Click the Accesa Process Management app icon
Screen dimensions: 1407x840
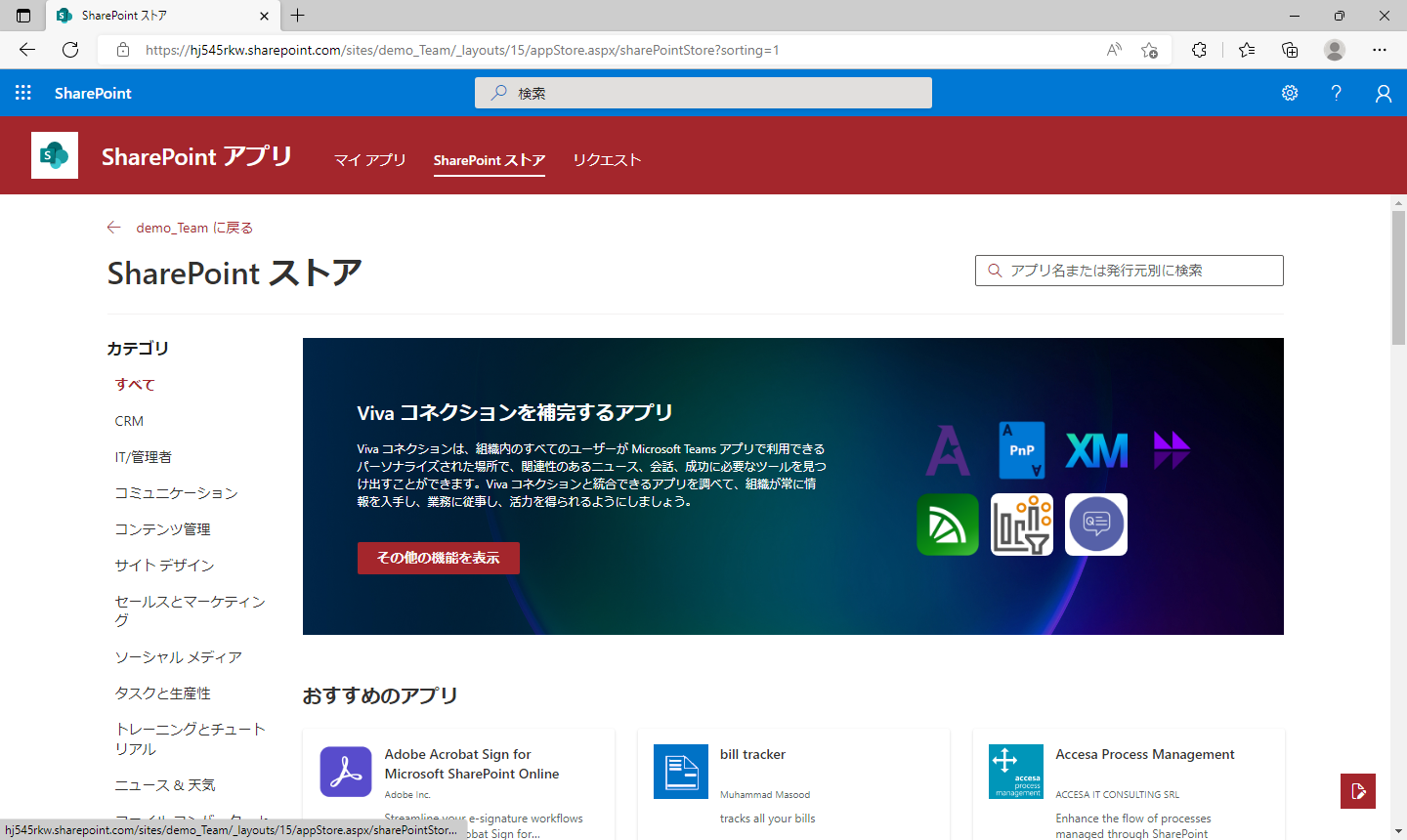pyautogui.click(x=1016, y=772)
